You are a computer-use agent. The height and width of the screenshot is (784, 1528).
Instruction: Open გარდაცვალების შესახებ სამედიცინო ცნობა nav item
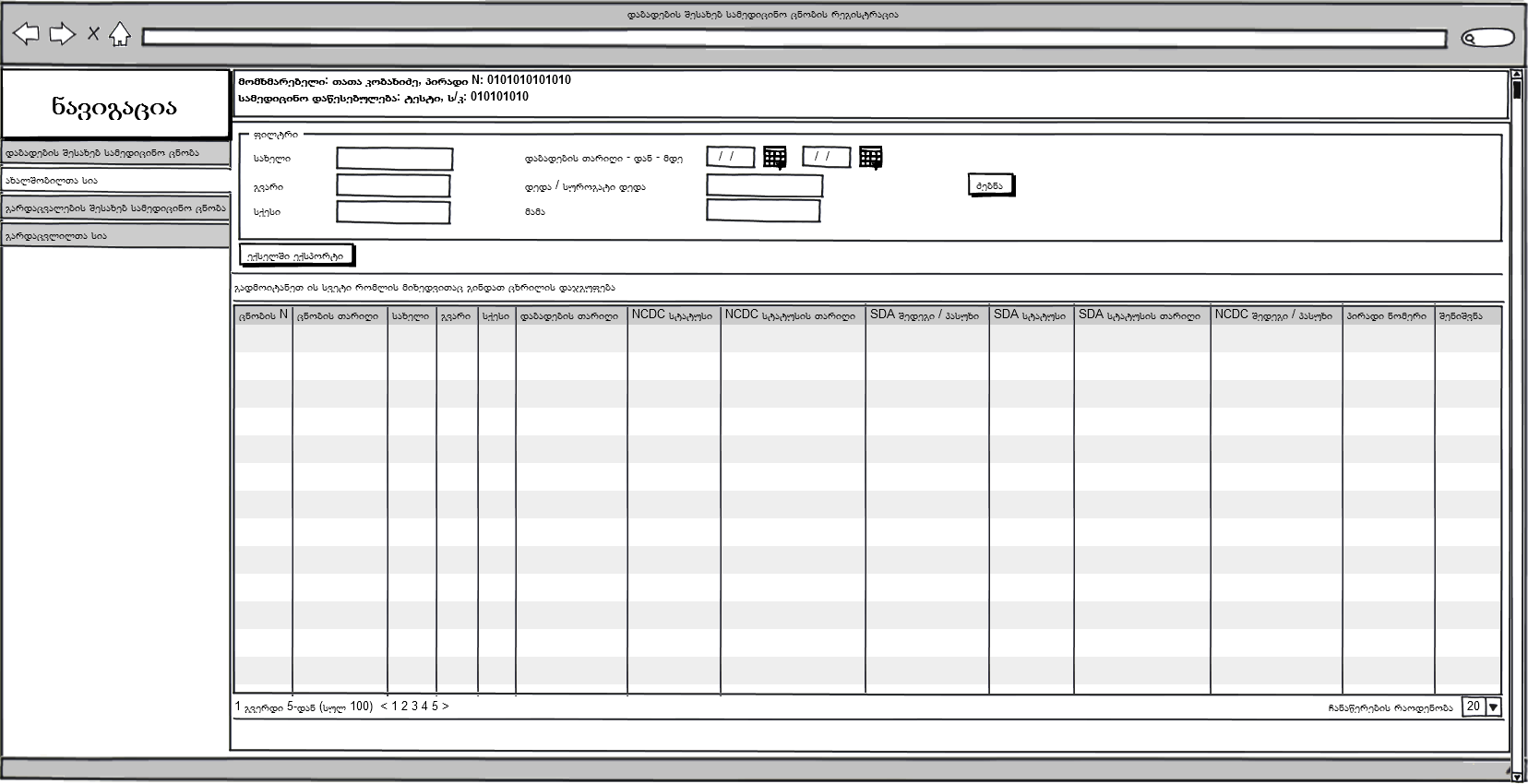[115, 208]
